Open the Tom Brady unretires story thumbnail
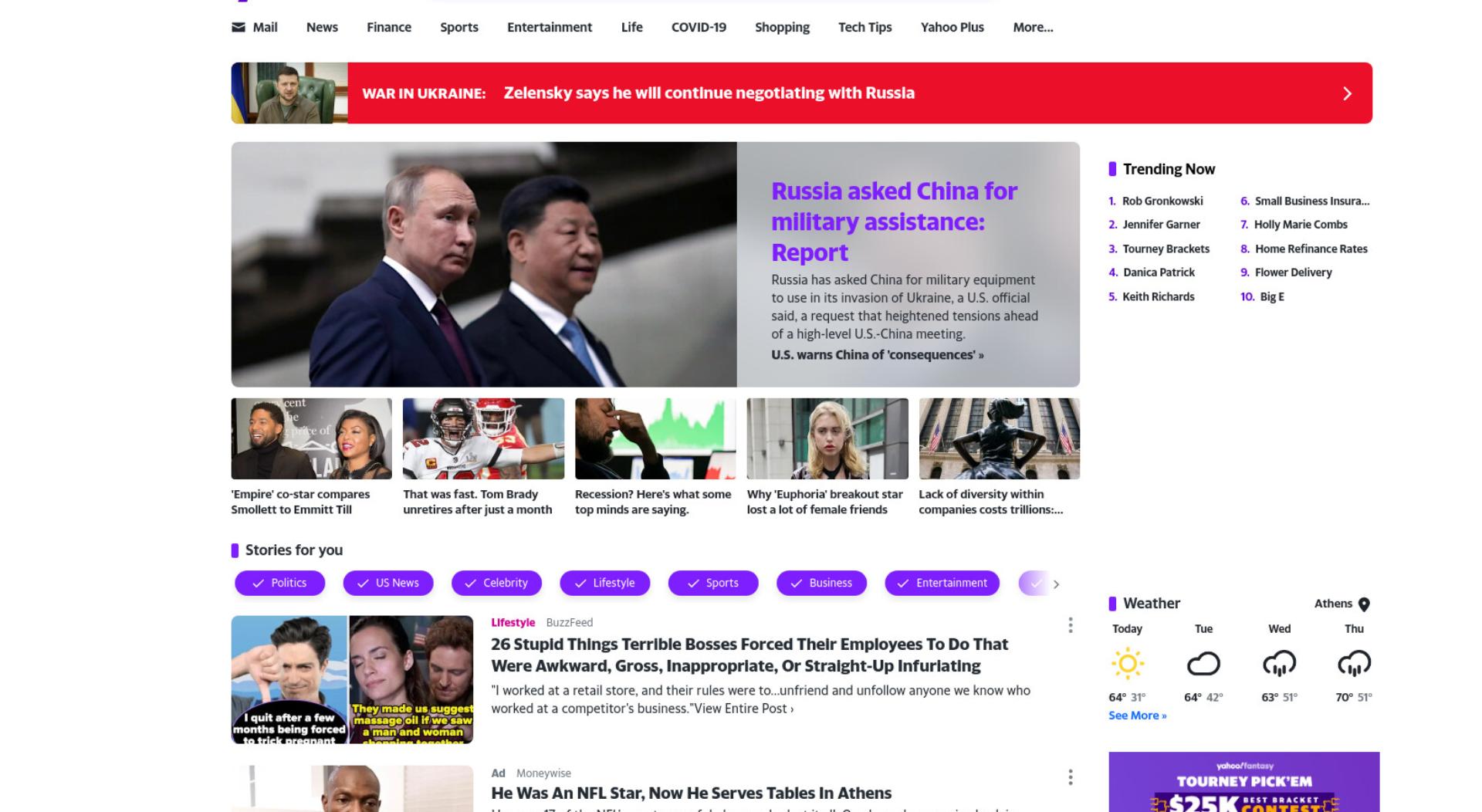 [x=483, y=438]
